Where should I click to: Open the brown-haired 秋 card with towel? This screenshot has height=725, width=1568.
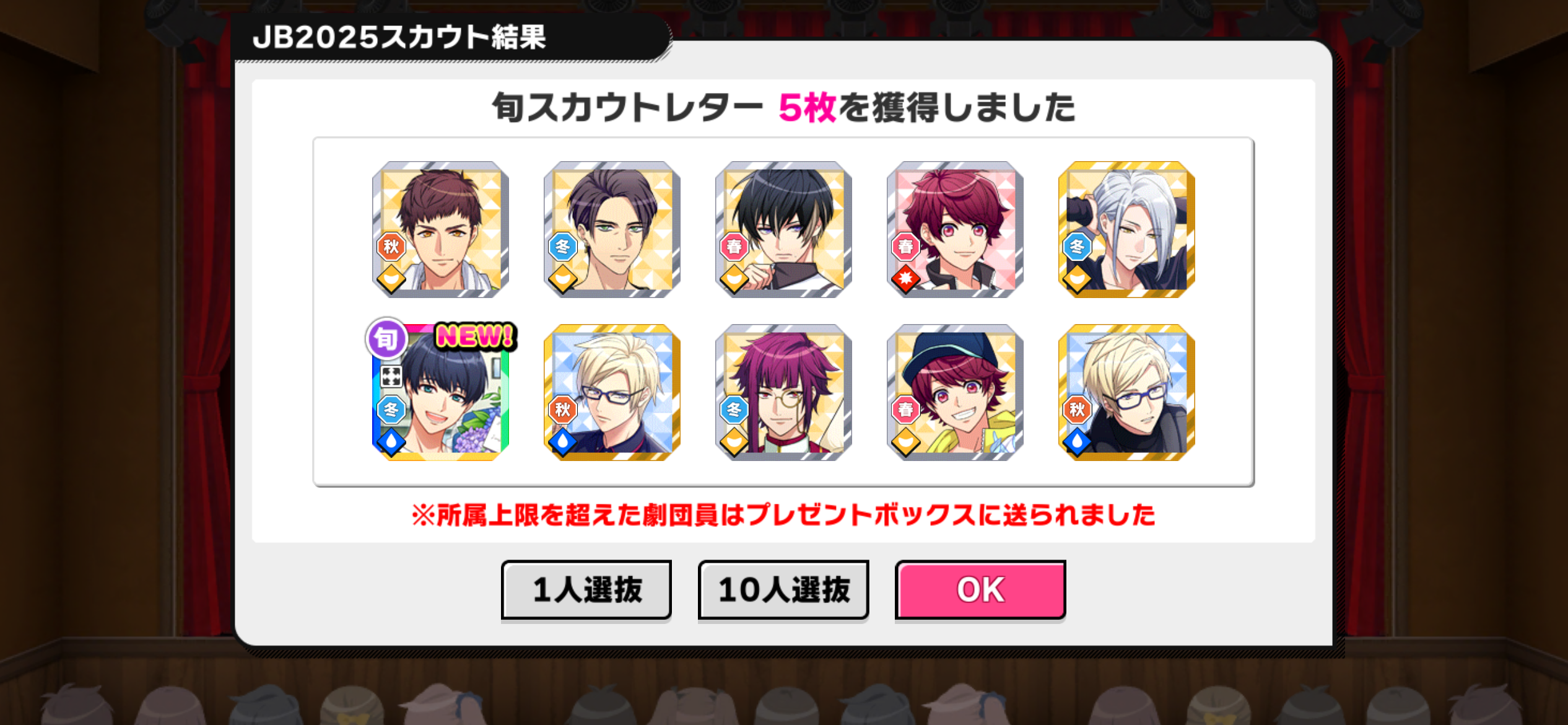(x=440, y=229)
